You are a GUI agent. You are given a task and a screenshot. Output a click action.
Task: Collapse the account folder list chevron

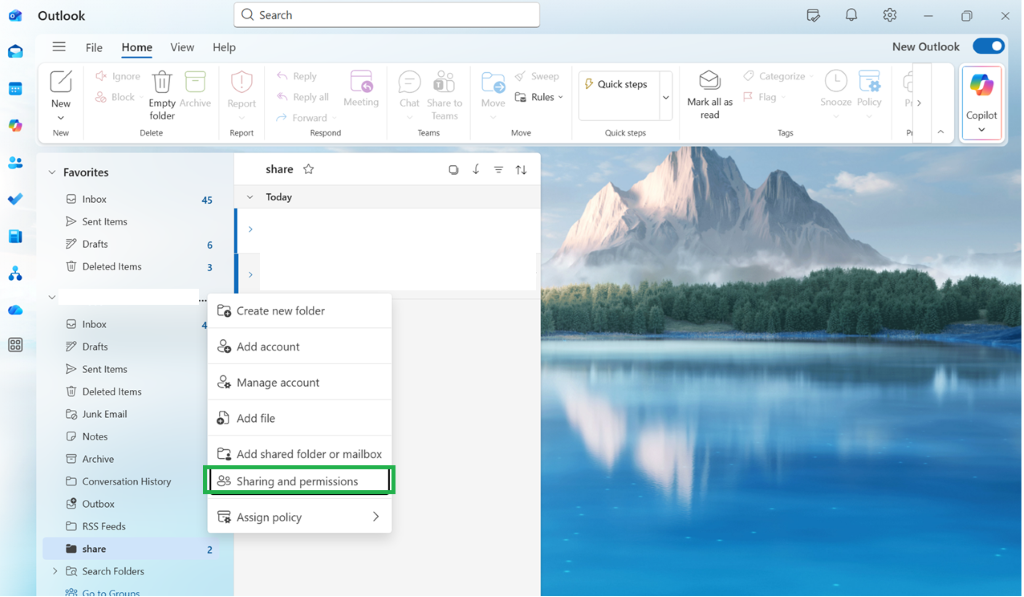coord(52,297)
